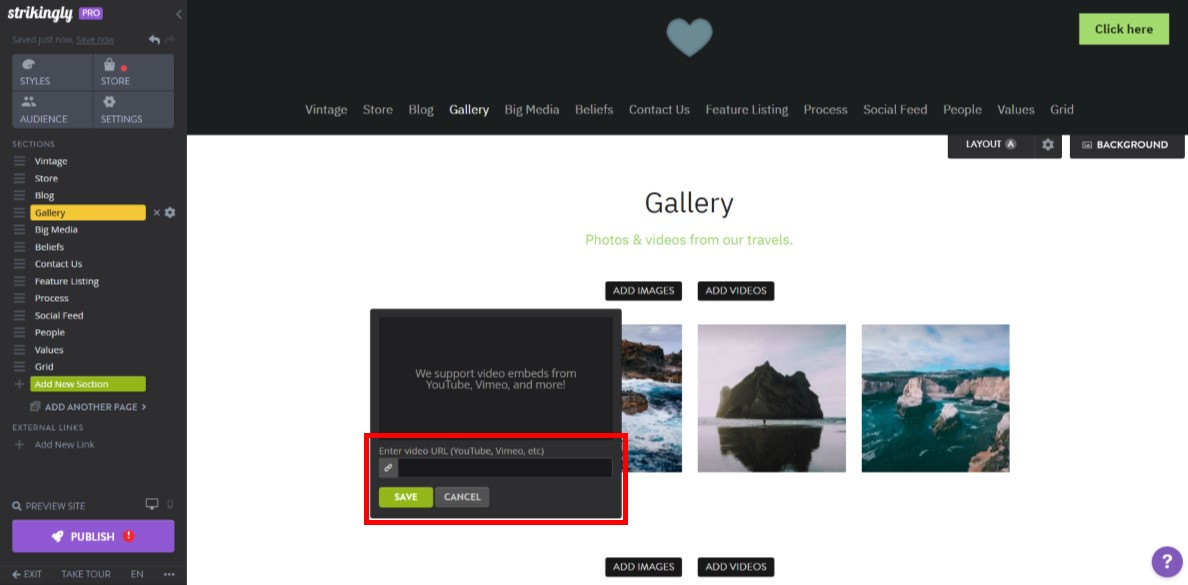Open the Background picker
1188x585 pixels.
(x=1127, y=144)
